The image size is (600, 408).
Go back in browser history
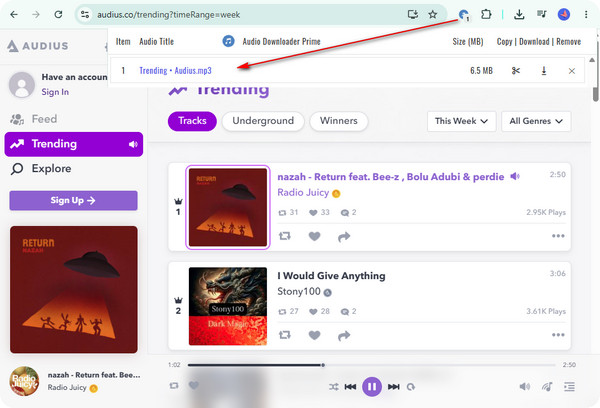[14, 15]
